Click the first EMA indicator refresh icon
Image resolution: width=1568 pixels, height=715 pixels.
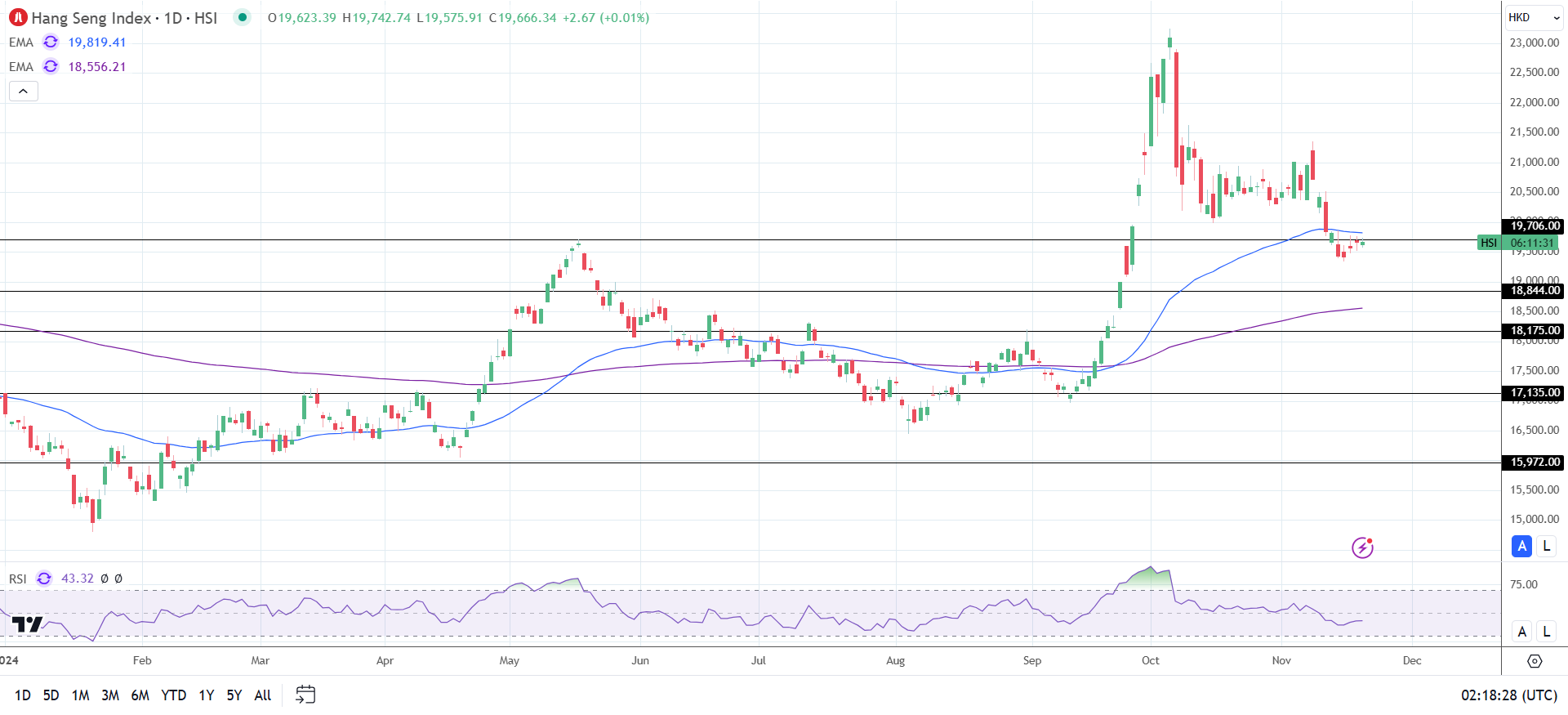(51, 42)
